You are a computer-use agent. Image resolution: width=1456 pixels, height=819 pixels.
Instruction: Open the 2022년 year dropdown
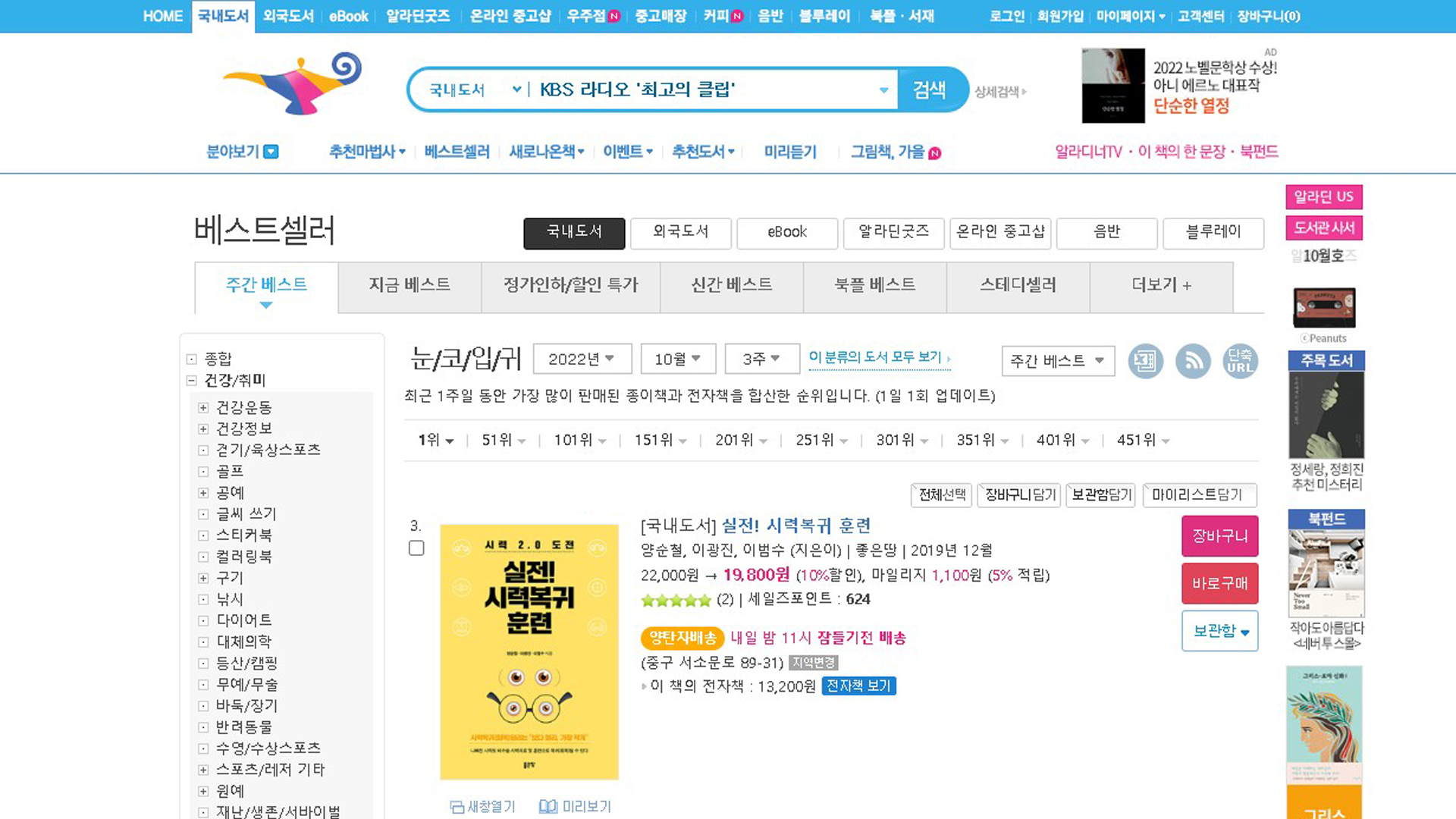(x=582, y=359)
